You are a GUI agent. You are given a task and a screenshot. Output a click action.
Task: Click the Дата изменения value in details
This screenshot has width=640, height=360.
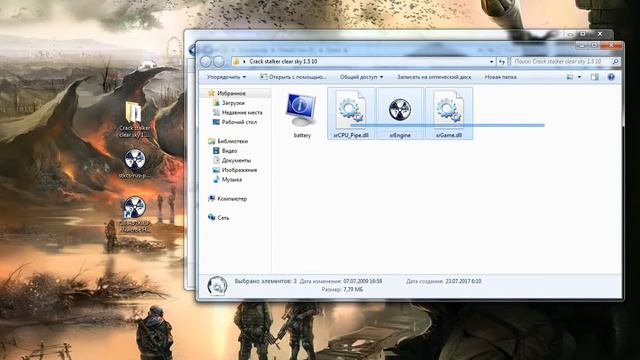pos(362,281)
